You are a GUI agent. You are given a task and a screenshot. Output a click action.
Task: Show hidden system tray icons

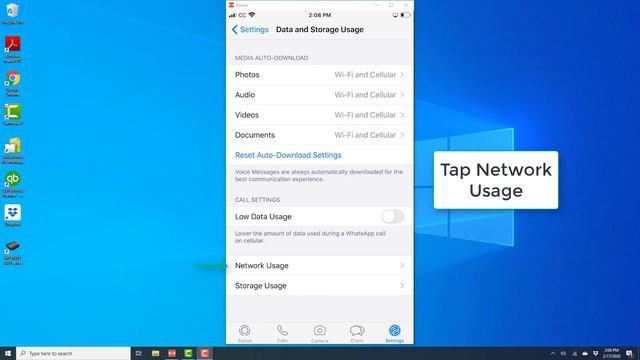(553, 353)
